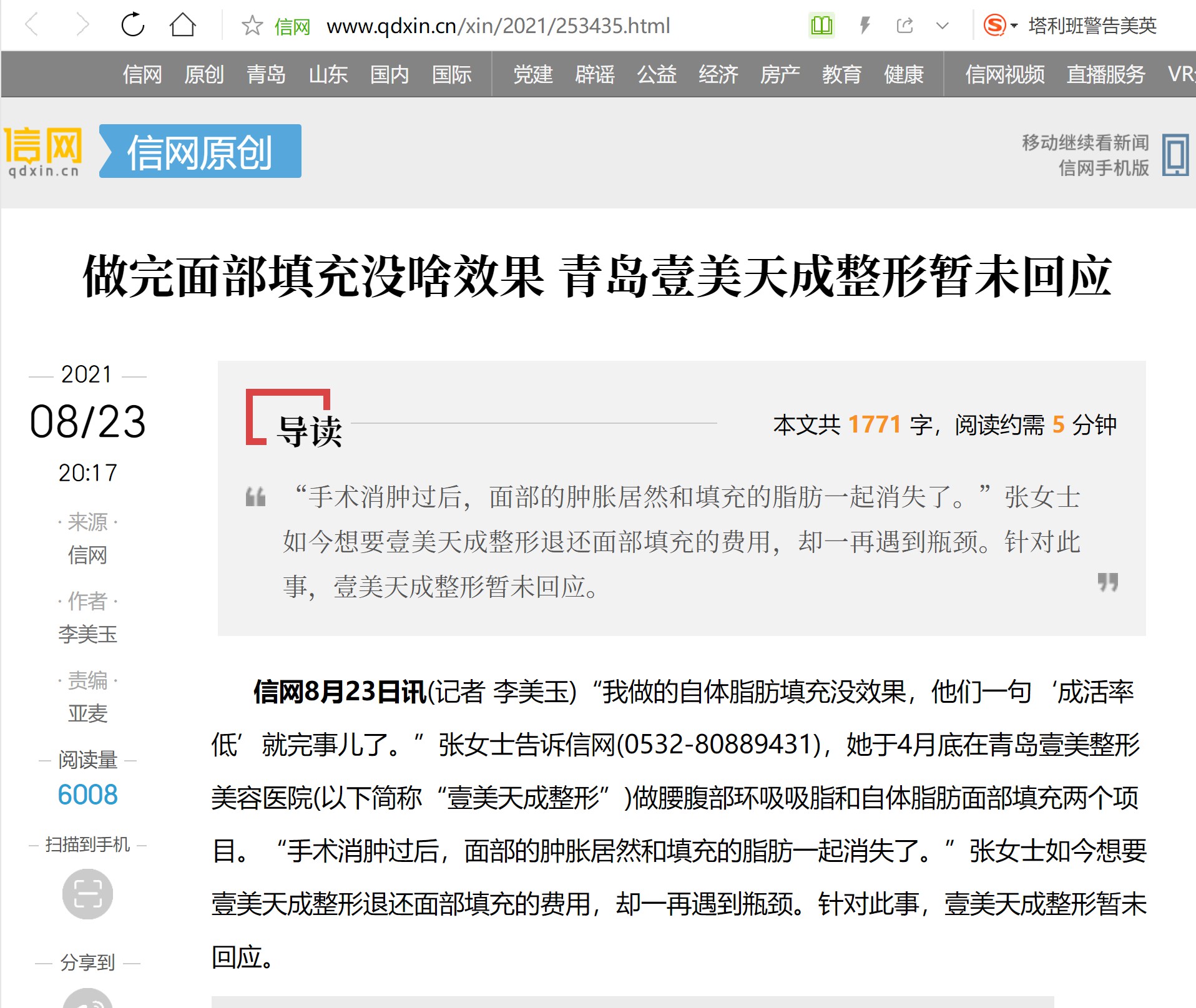
Task: Click the scan-to-phone QR icon
Action: pos(87,894)
